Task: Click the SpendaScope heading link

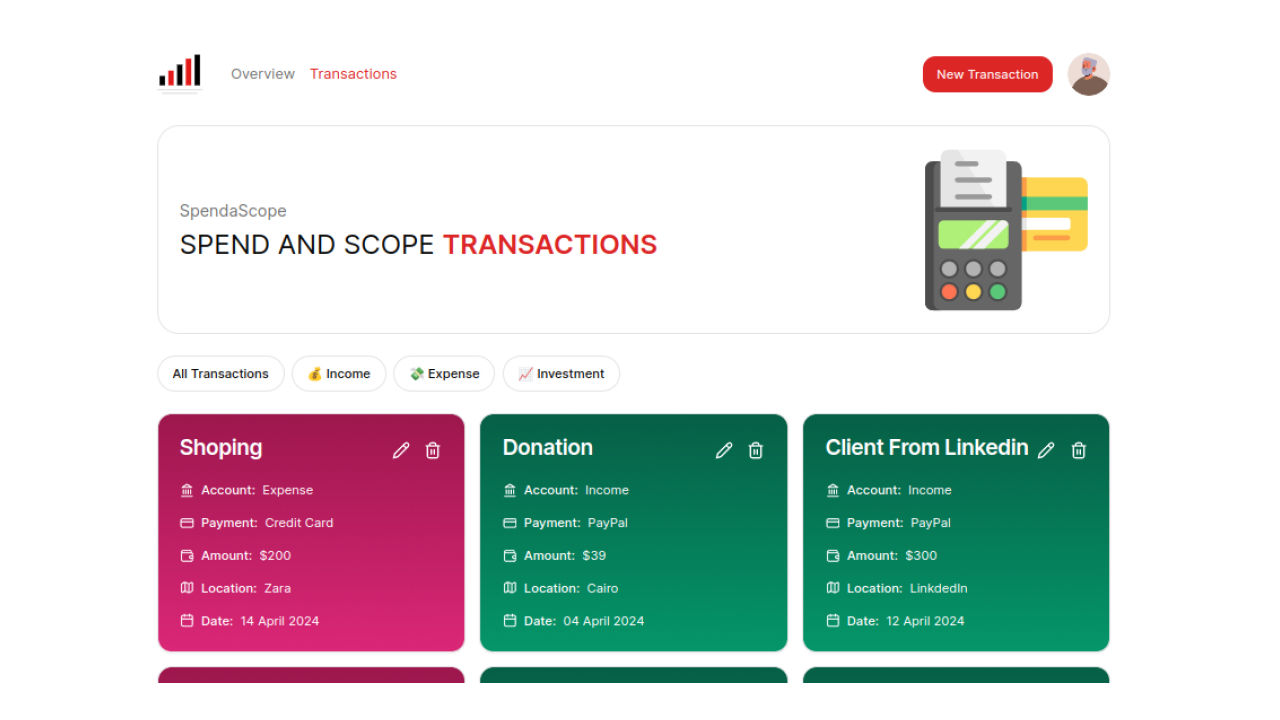Action: [233, 211]
